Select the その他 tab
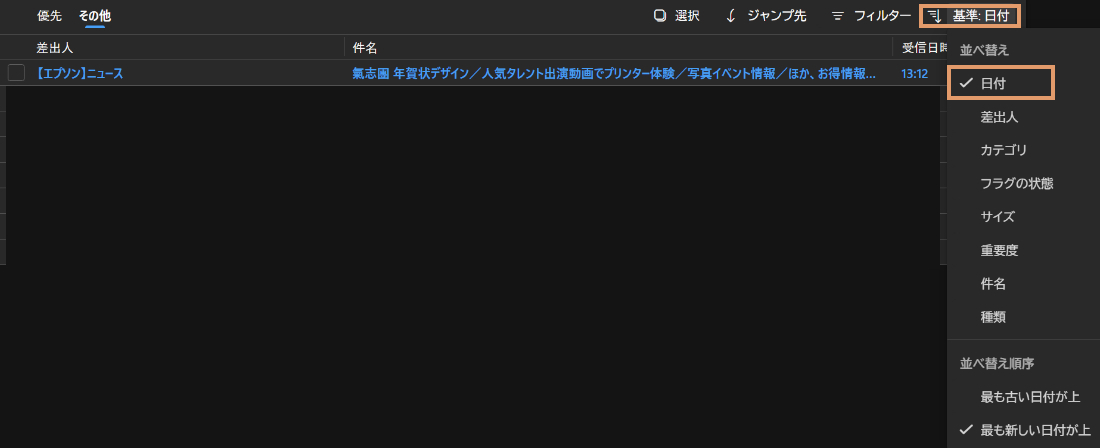The image size is (1100, 448). [x=95, y=16]
